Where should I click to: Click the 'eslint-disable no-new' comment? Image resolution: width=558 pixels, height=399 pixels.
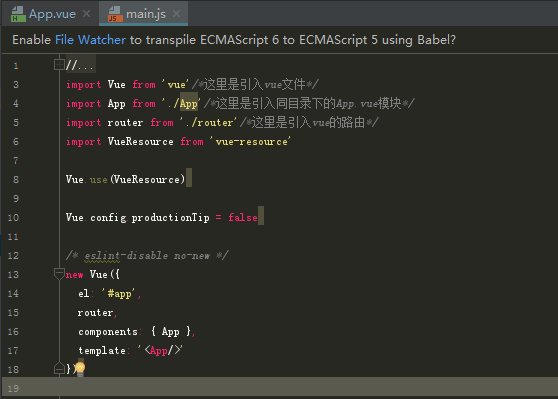pos(147,256)
